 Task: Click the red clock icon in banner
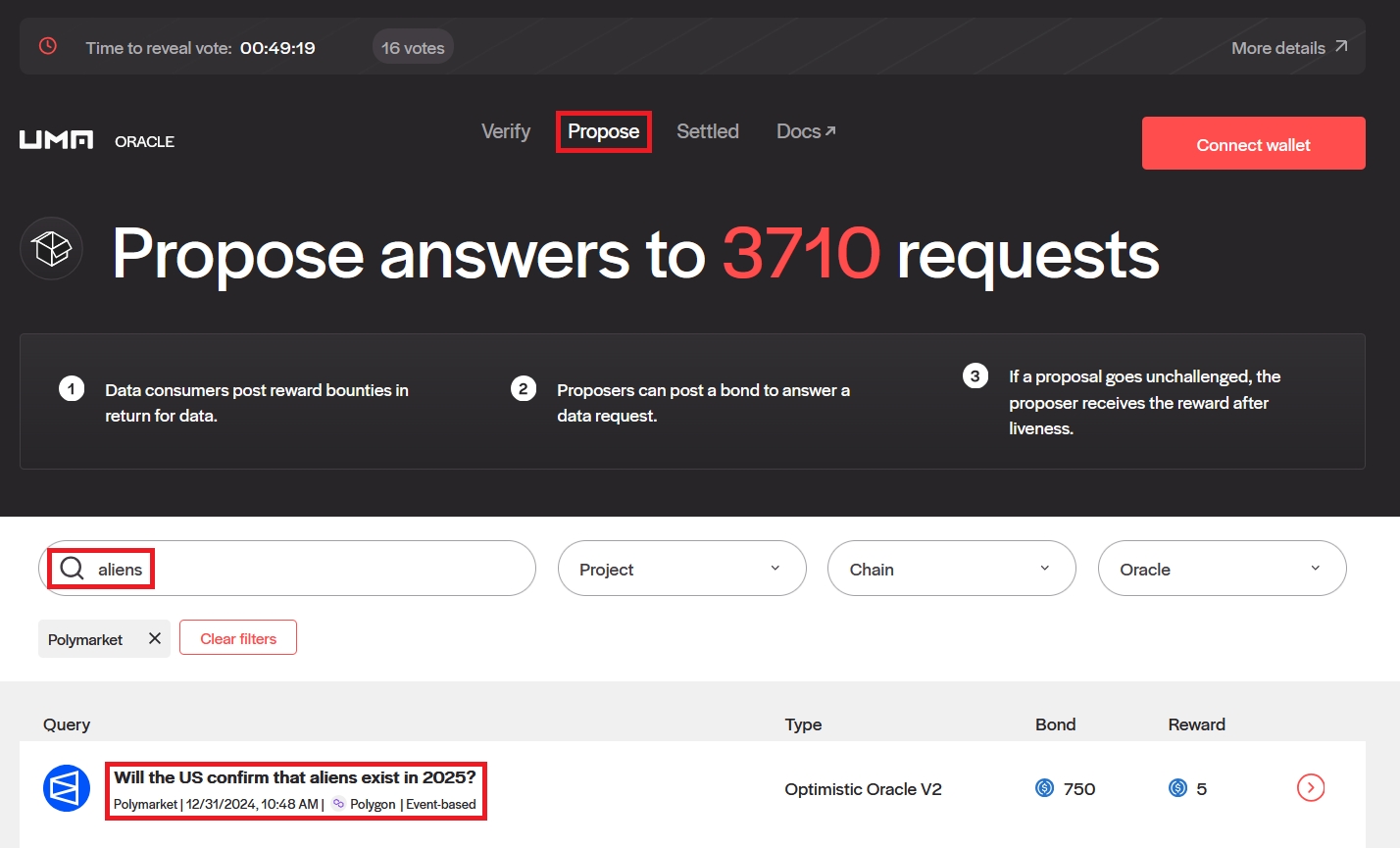(x=47, y=46)
